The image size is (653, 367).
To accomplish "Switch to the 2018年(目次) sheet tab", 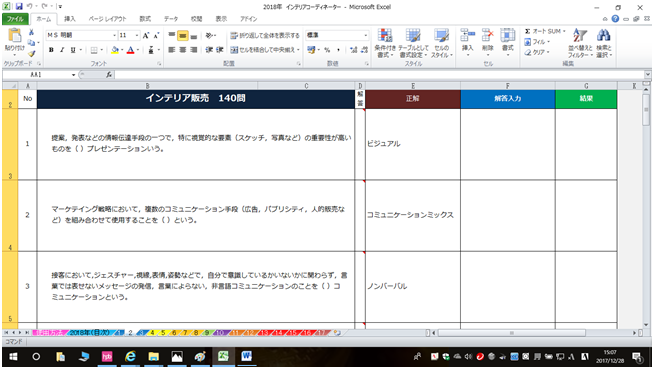I will point(89,333).
